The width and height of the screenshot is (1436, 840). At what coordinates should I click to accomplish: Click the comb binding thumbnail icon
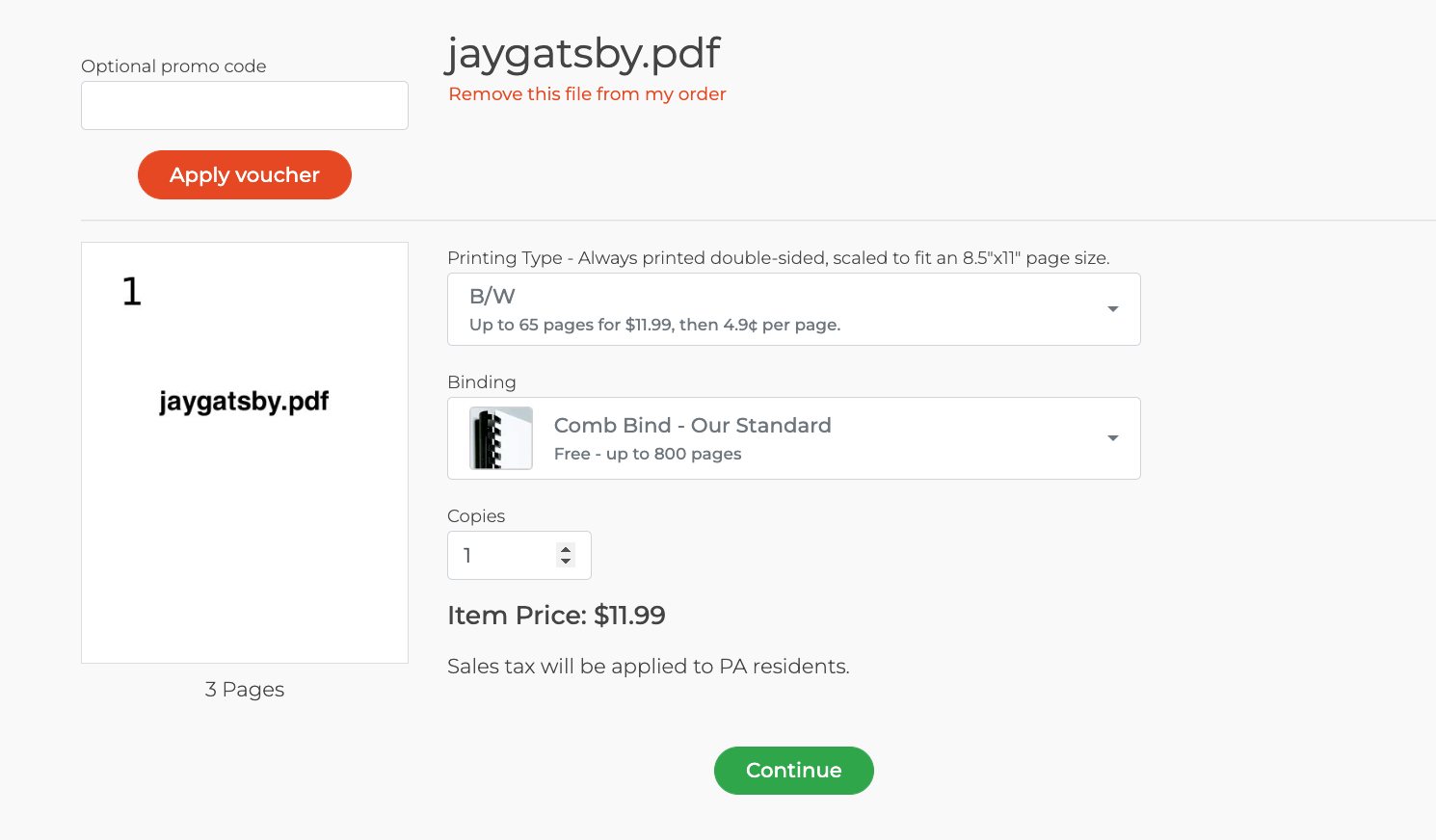pyautogui.click(x=501, y=438)
